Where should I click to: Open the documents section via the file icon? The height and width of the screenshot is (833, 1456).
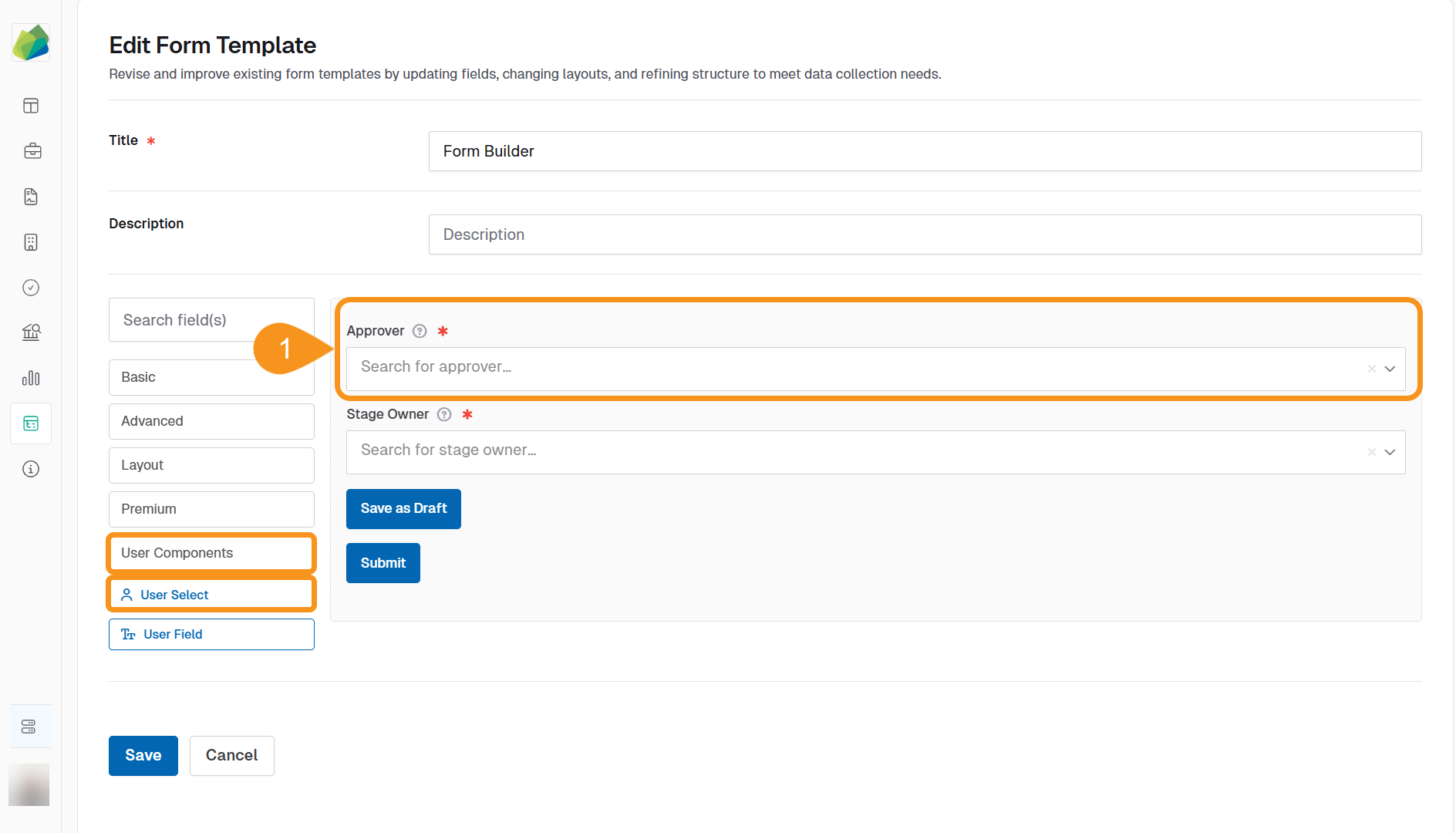[31, 197]
